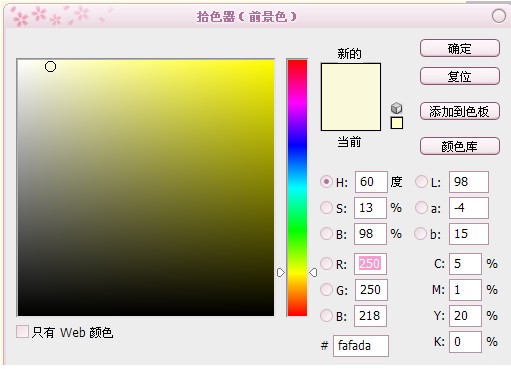
Task: Click the 复位 button
Action: (460, 77)
